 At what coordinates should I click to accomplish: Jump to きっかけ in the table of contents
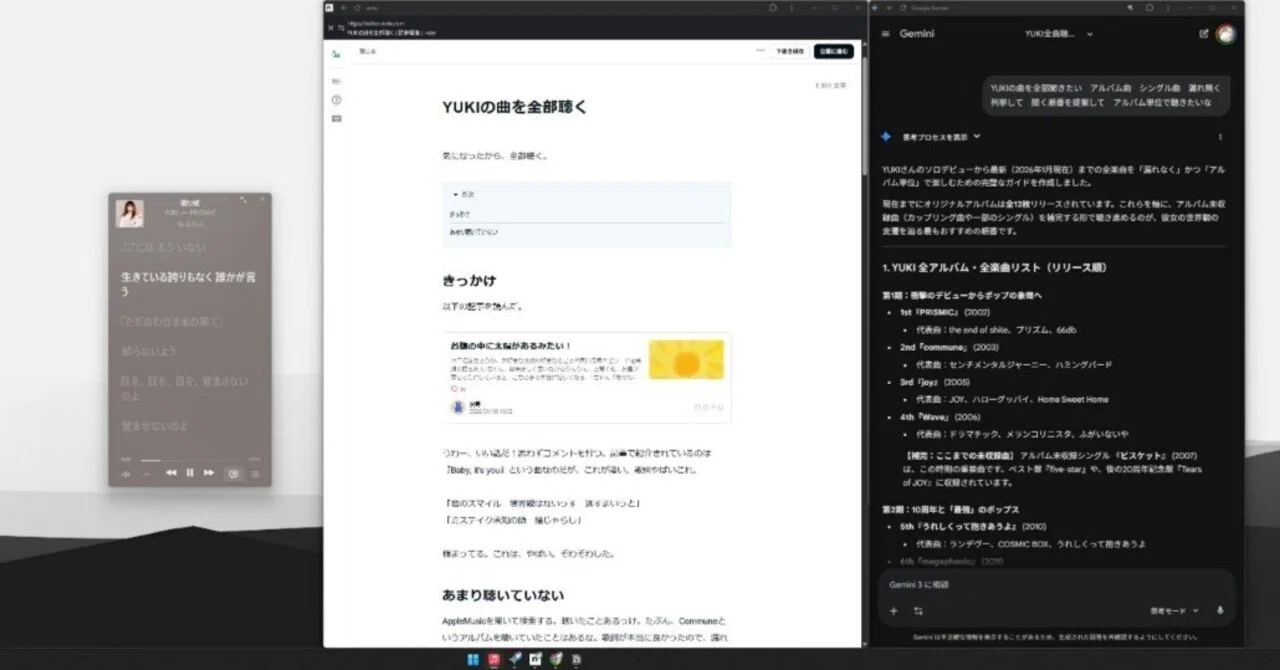[x=460, y=213]
